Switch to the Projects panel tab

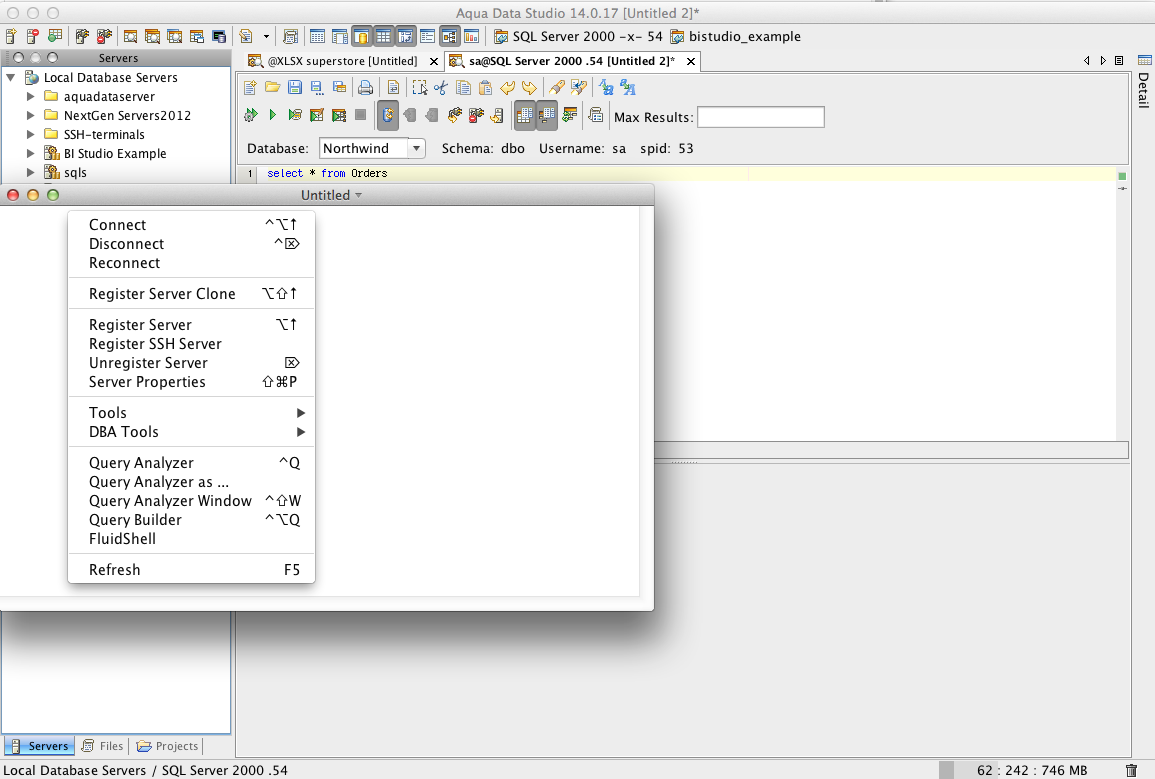point(167,746)
